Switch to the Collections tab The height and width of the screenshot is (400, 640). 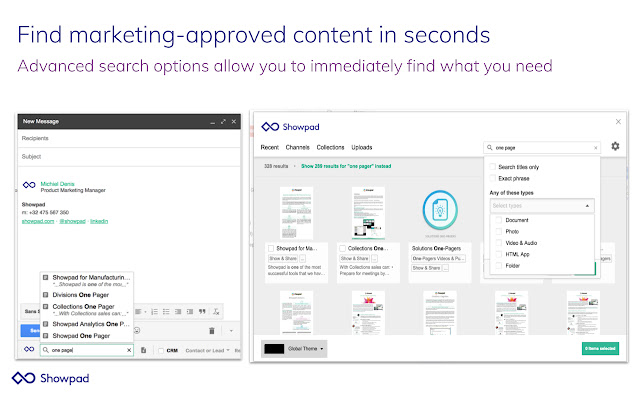pyautogui.click(x=330, y=147)
